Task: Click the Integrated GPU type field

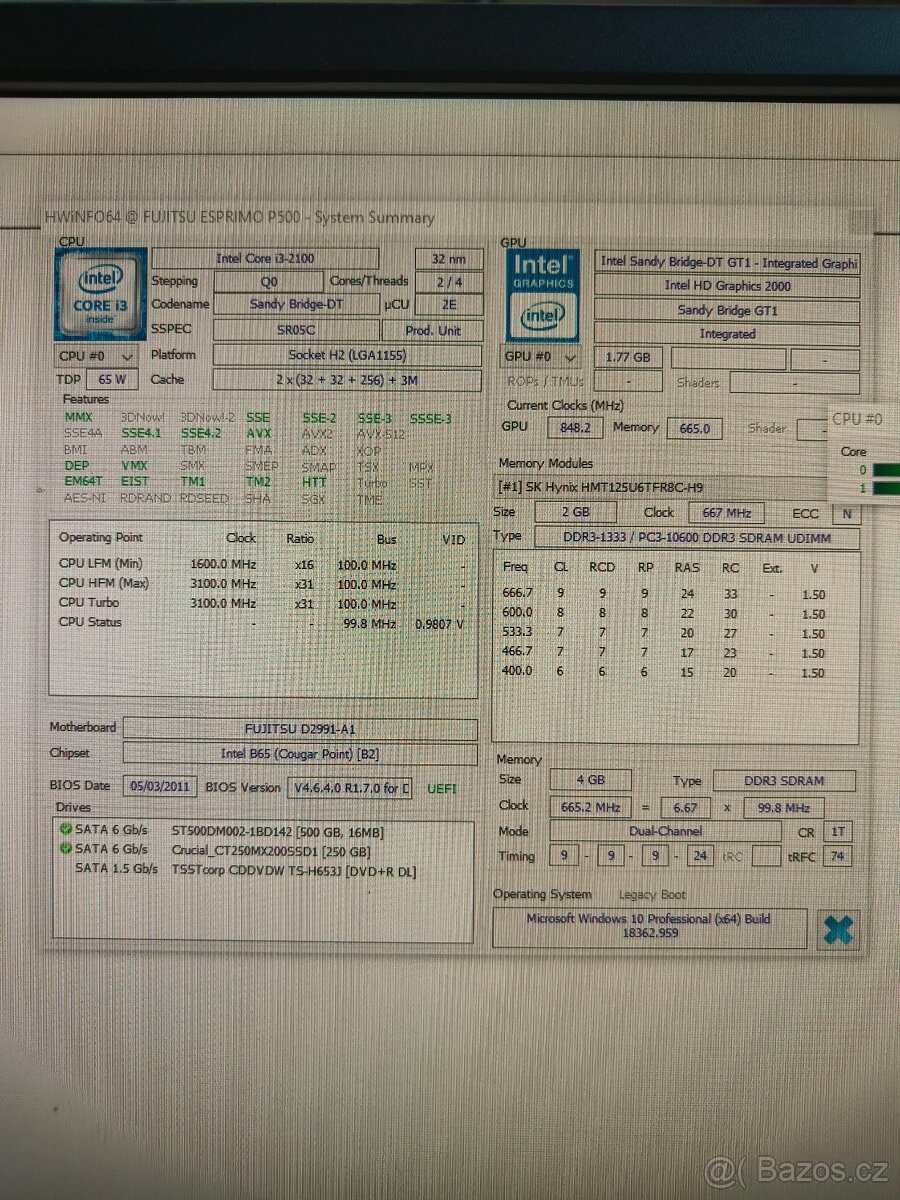Action: (727, 334)
